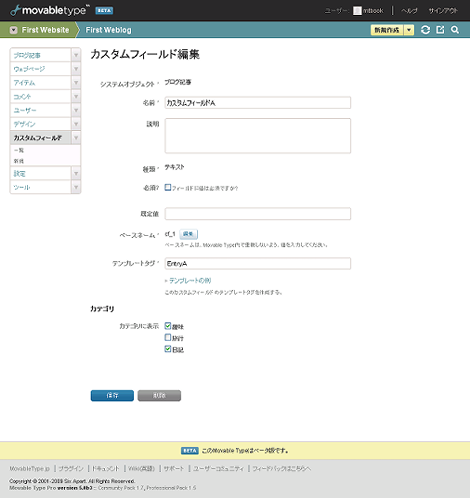Open the フィードバックはこちらへ footer link
Screen dimensions: 470x498
tap(282, 469)
